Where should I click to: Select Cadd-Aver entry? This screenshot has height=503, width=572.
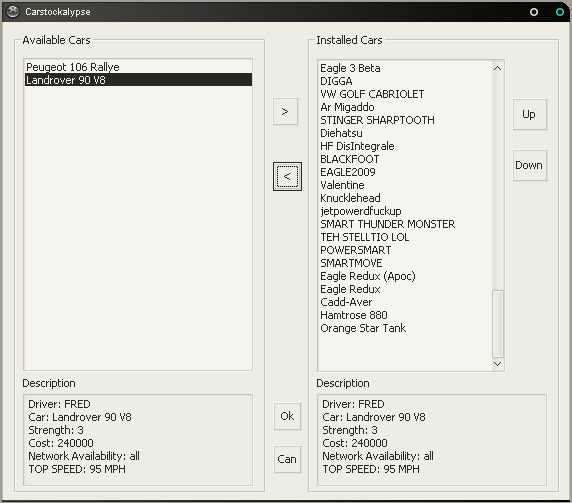[x=405, y=302]
